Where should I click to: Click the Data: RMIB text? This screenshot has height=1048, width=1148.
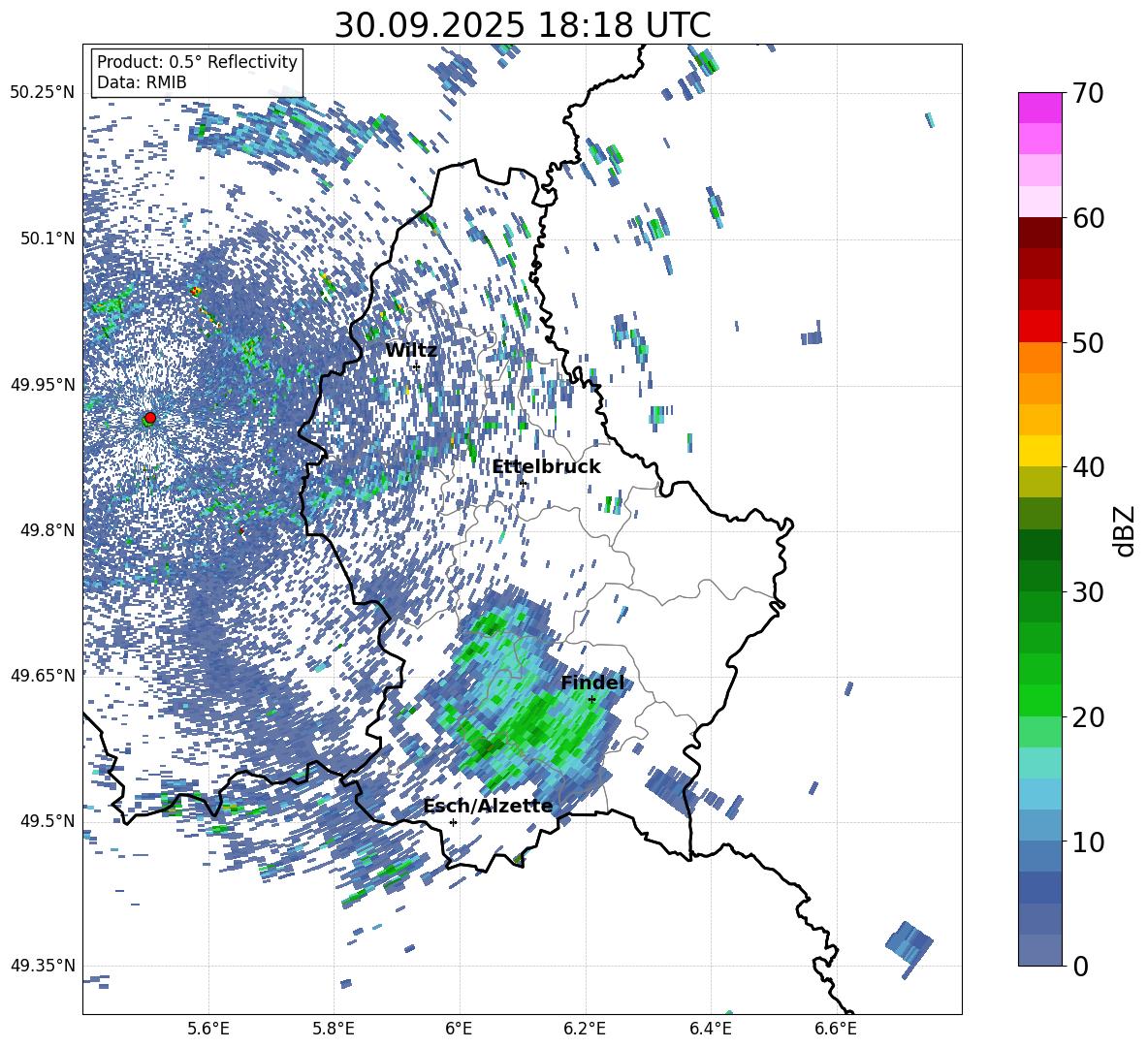[142, 82]
